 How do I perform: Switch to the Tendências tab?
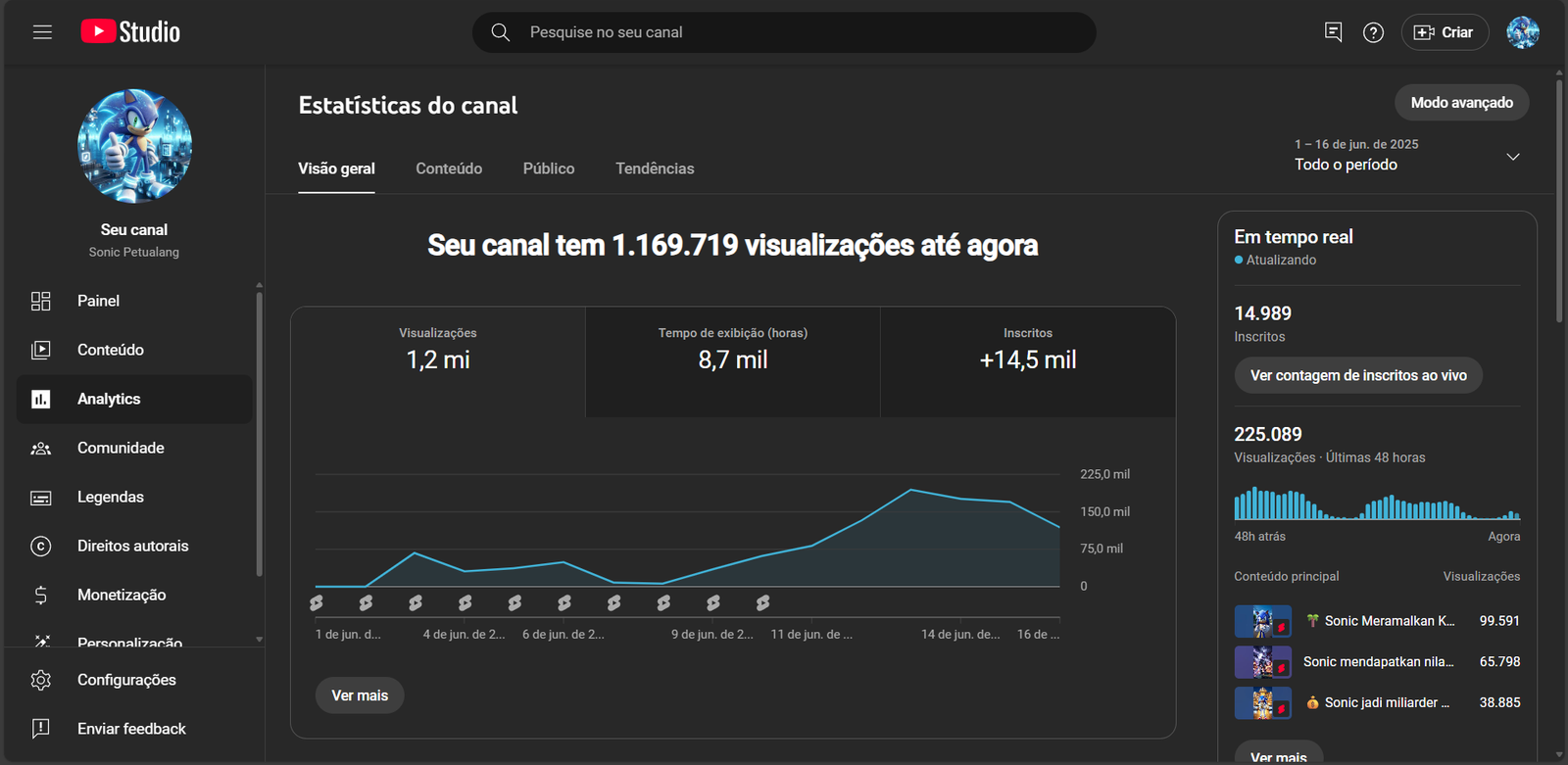click(x=655, y=168)
